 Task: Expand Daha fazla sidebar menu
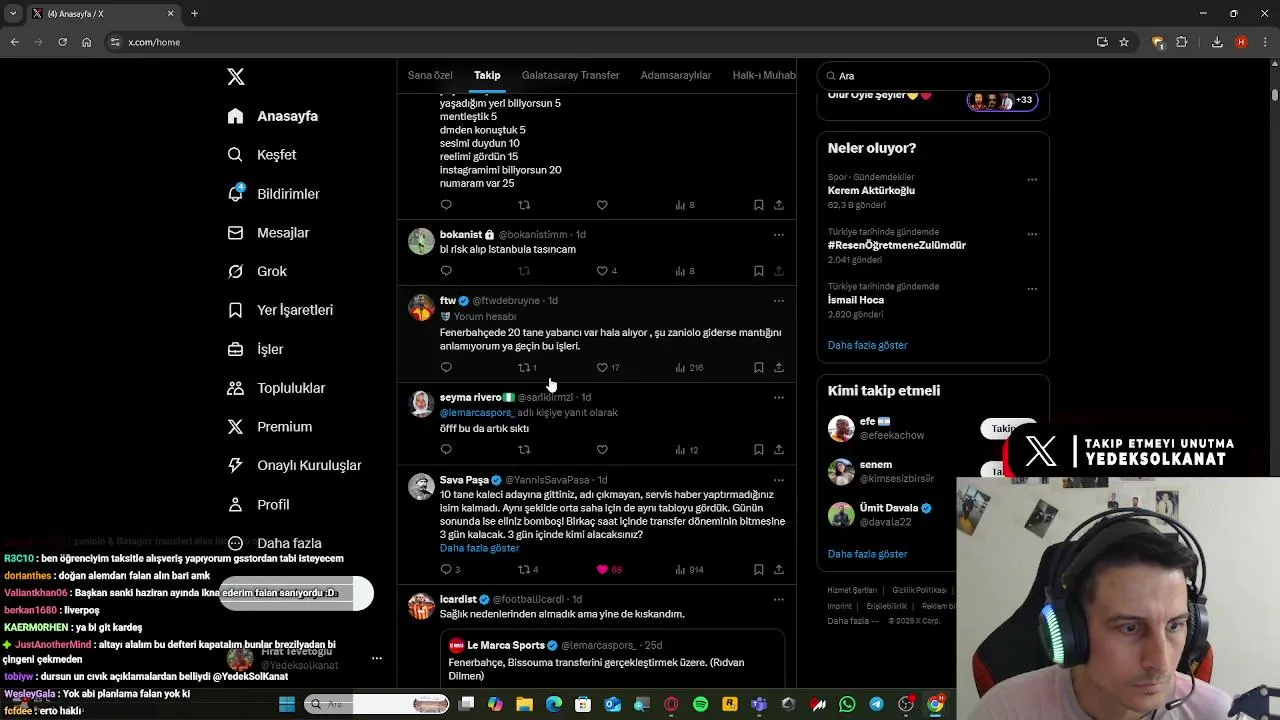click(274, 543)
